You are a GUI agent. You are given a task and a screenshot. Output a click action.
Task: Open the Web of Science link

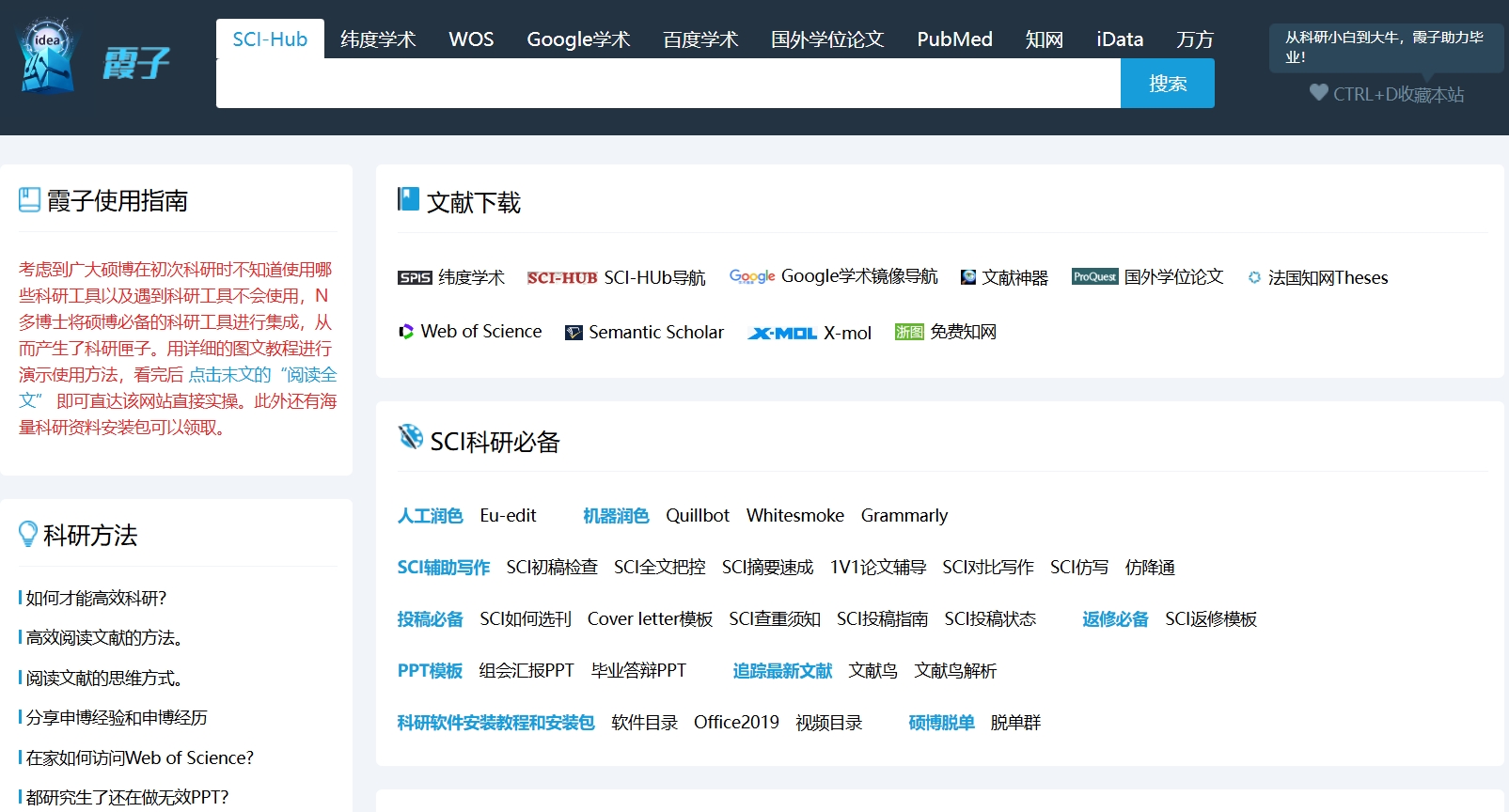[481, 332]
